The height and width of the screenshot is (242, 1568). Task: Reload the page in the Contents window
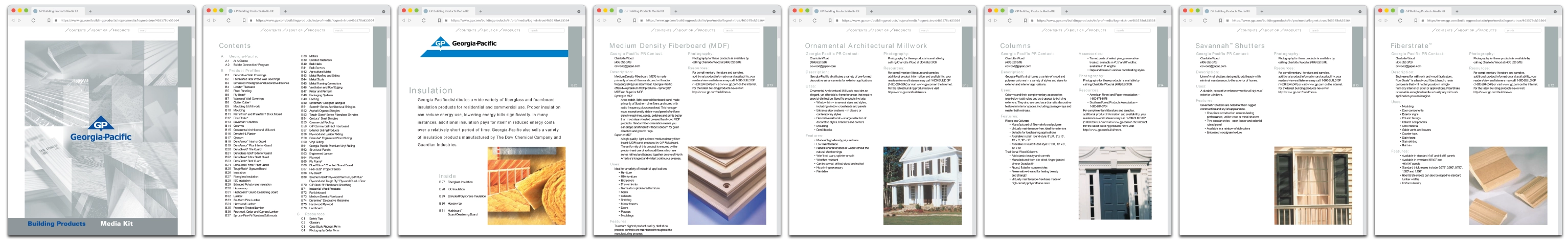click(228, 20)
